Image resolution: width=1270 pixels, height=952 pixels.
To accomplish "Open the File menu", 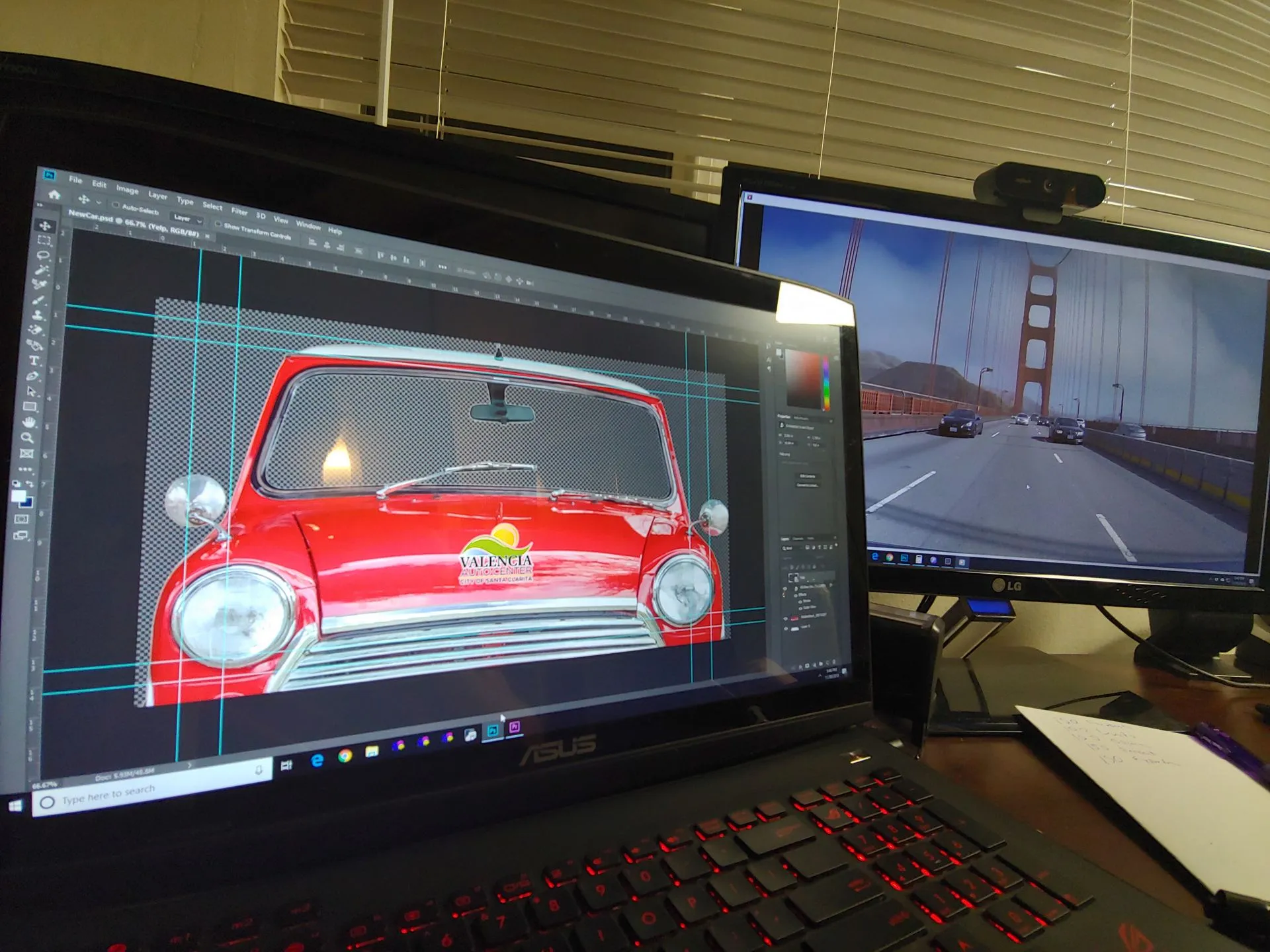I will [x=75, y=180].
